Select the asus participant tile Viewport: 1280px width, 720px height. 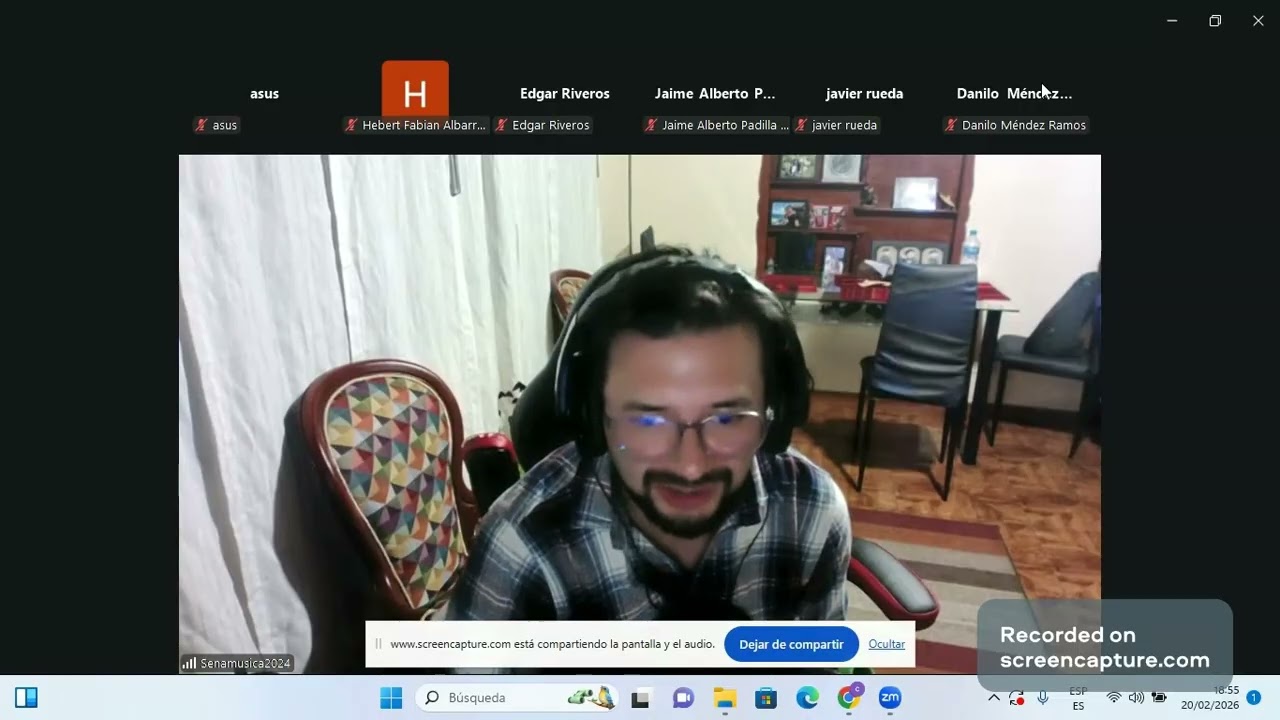coord(264,94)
